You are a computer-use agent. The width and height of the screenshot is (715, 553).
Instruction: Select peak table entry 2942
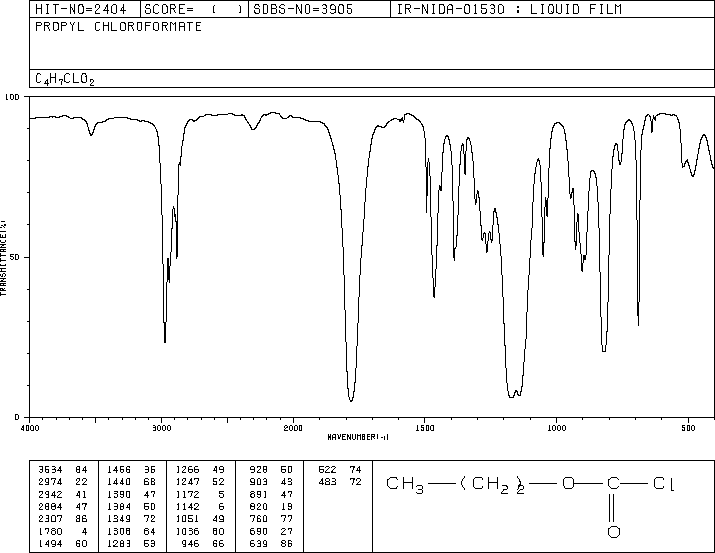click(x=63, y=494)
